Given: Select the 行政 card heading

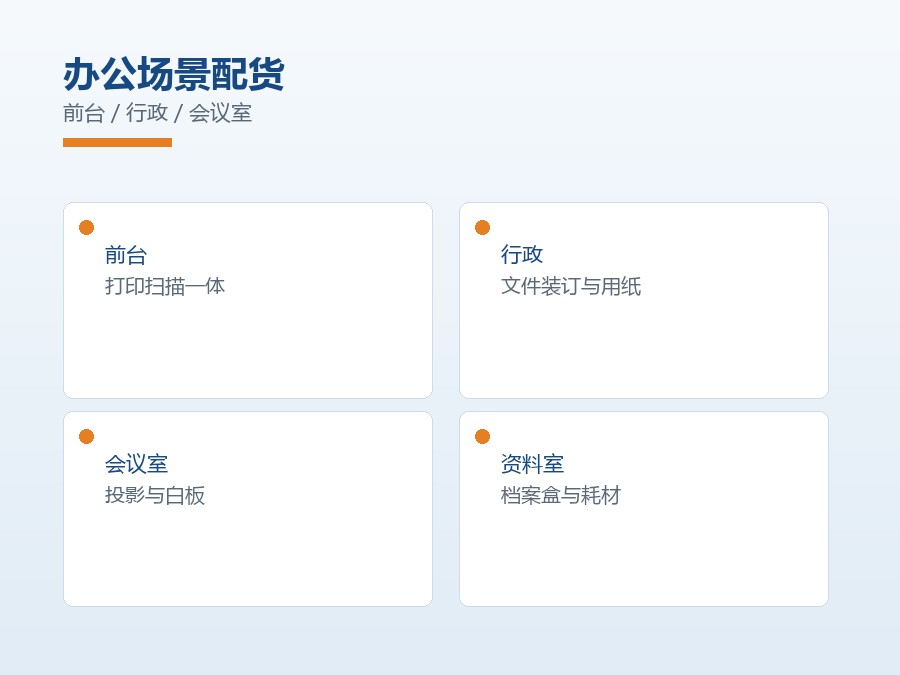Looking at the screenshot, I should pos(522,255).
